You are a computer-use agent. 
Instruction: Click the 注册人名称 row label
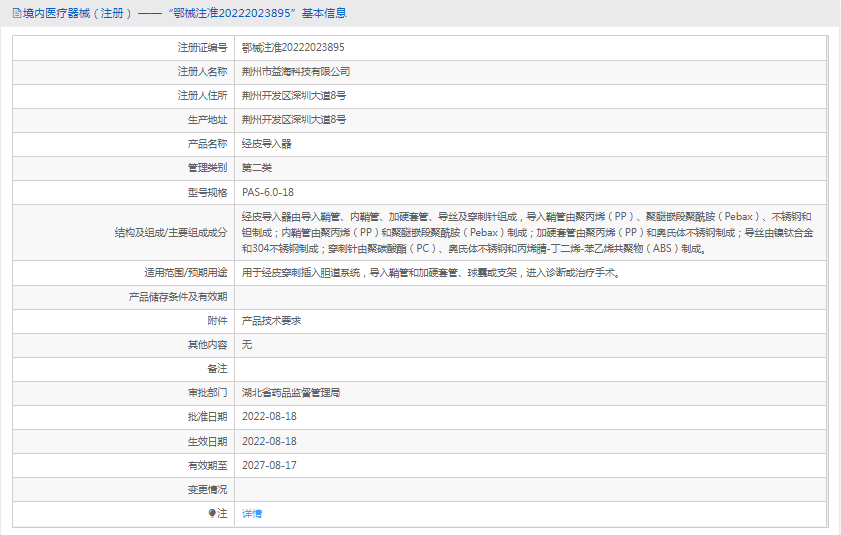pos(202,71)
